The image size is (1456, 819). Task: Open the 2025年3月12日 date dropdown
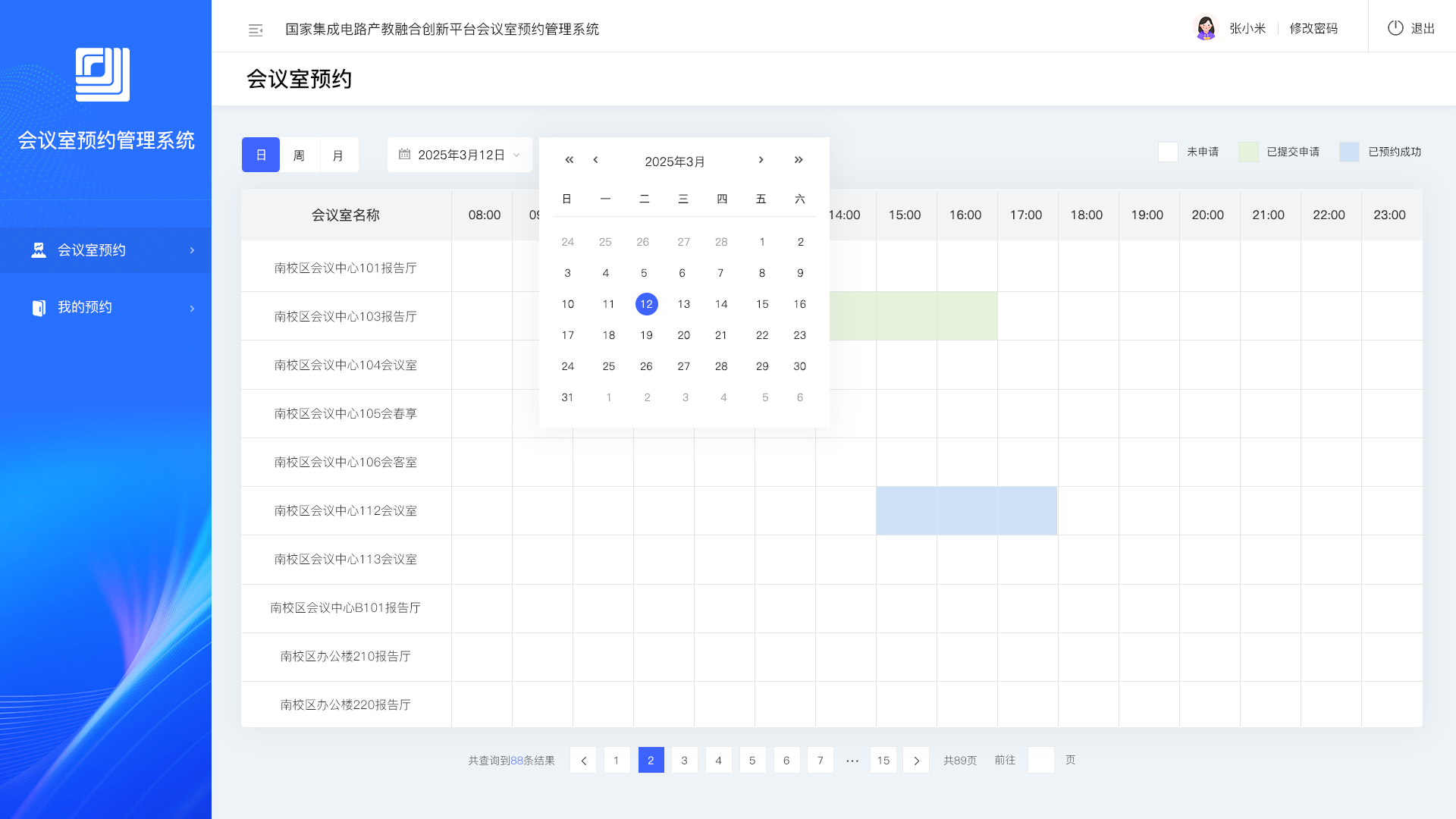(x=460, y=155)
